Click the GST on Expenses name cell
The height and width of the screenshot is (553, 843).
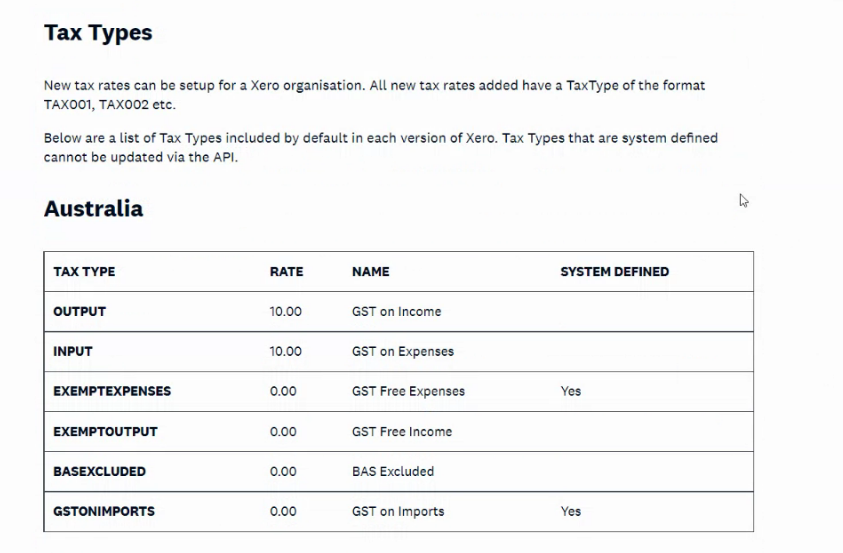403,351
